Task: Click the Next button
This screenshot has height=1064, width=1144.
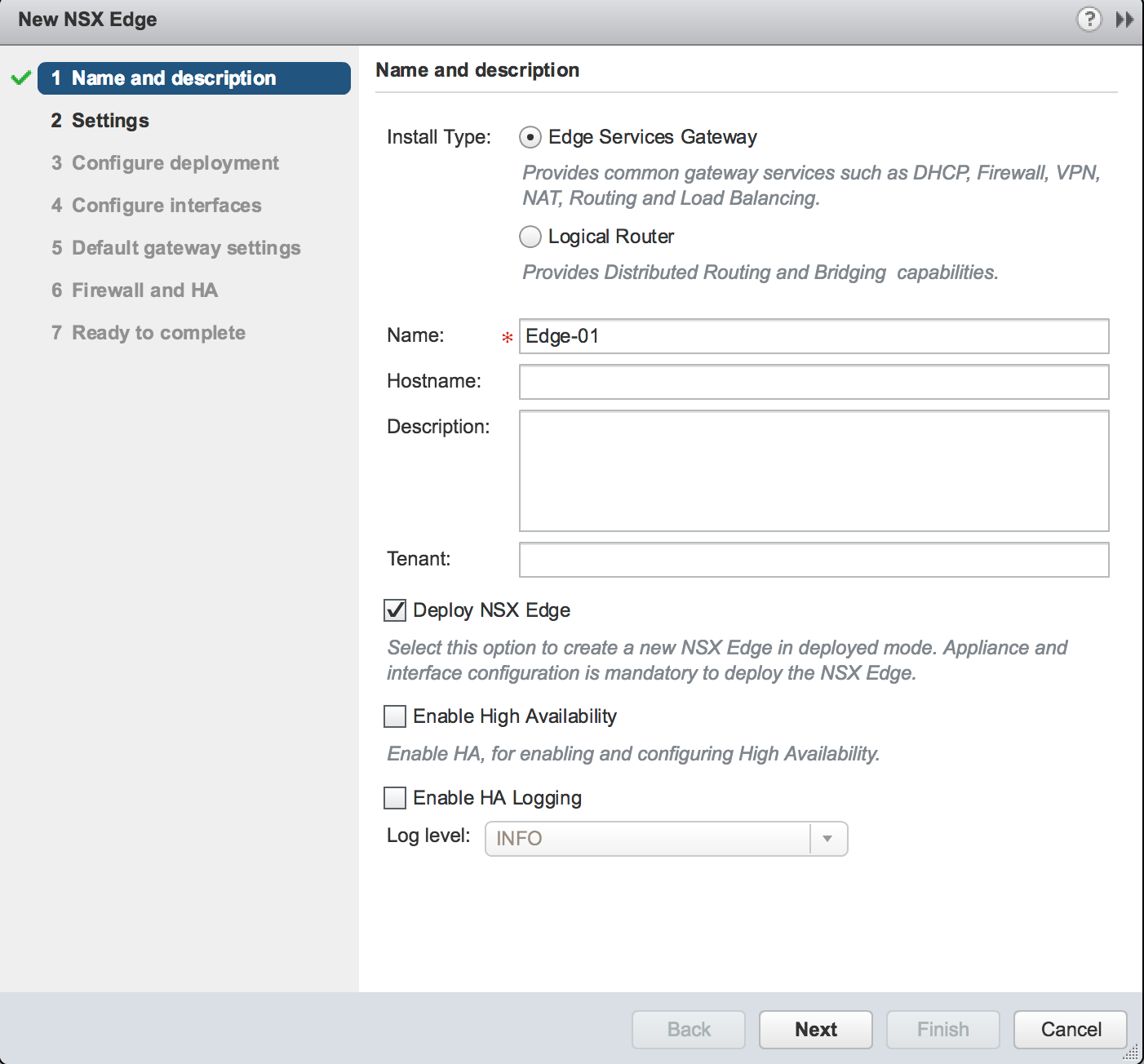Action: pos(816,1030)
